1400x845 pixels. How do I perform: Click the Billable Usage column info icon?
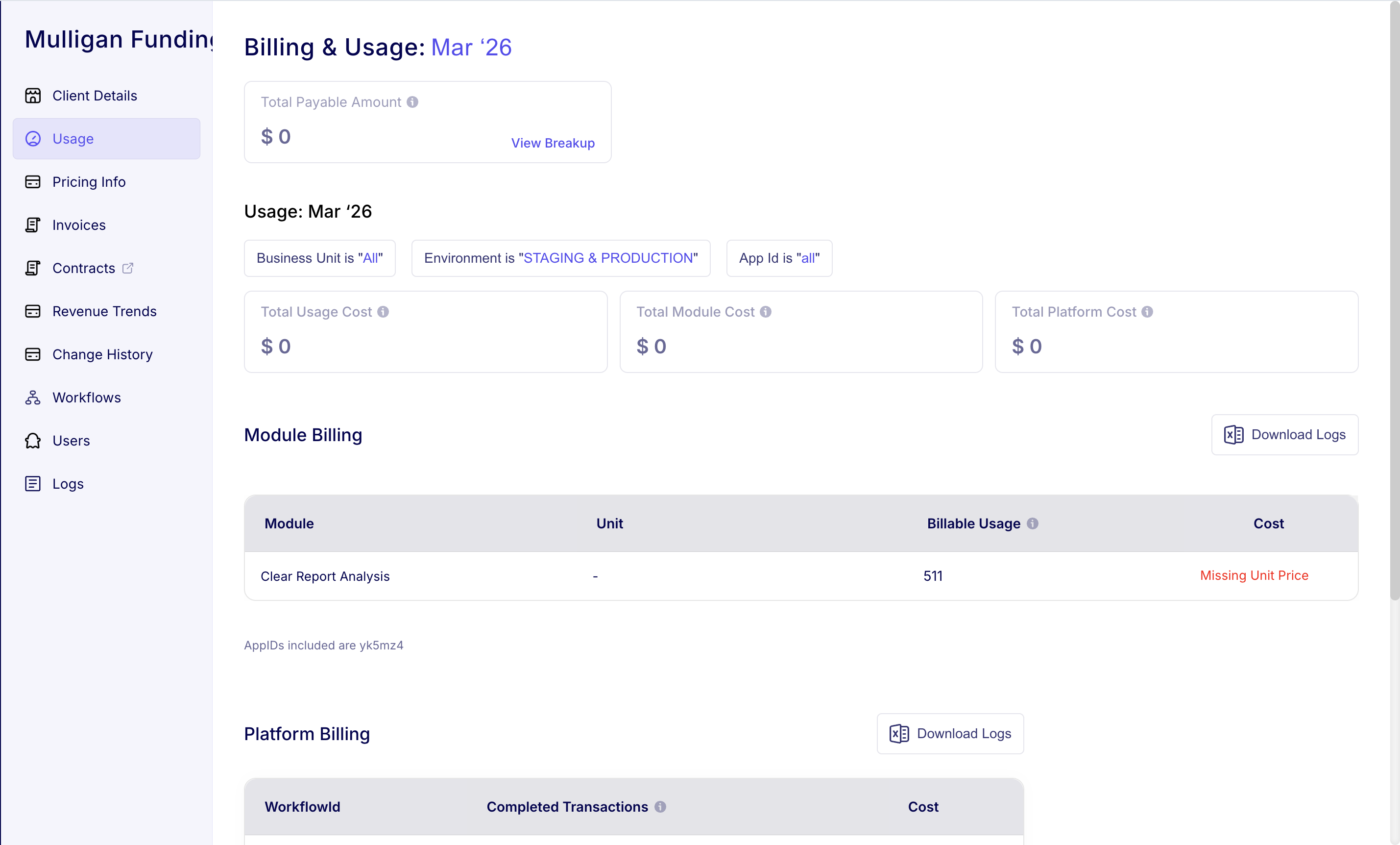1033,523
